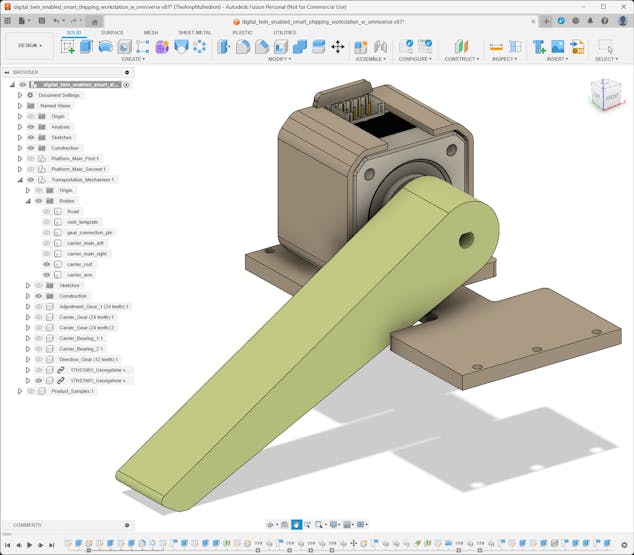Switch to the SHEET METAL tab
634x555 pixels.
click(194, 32)
